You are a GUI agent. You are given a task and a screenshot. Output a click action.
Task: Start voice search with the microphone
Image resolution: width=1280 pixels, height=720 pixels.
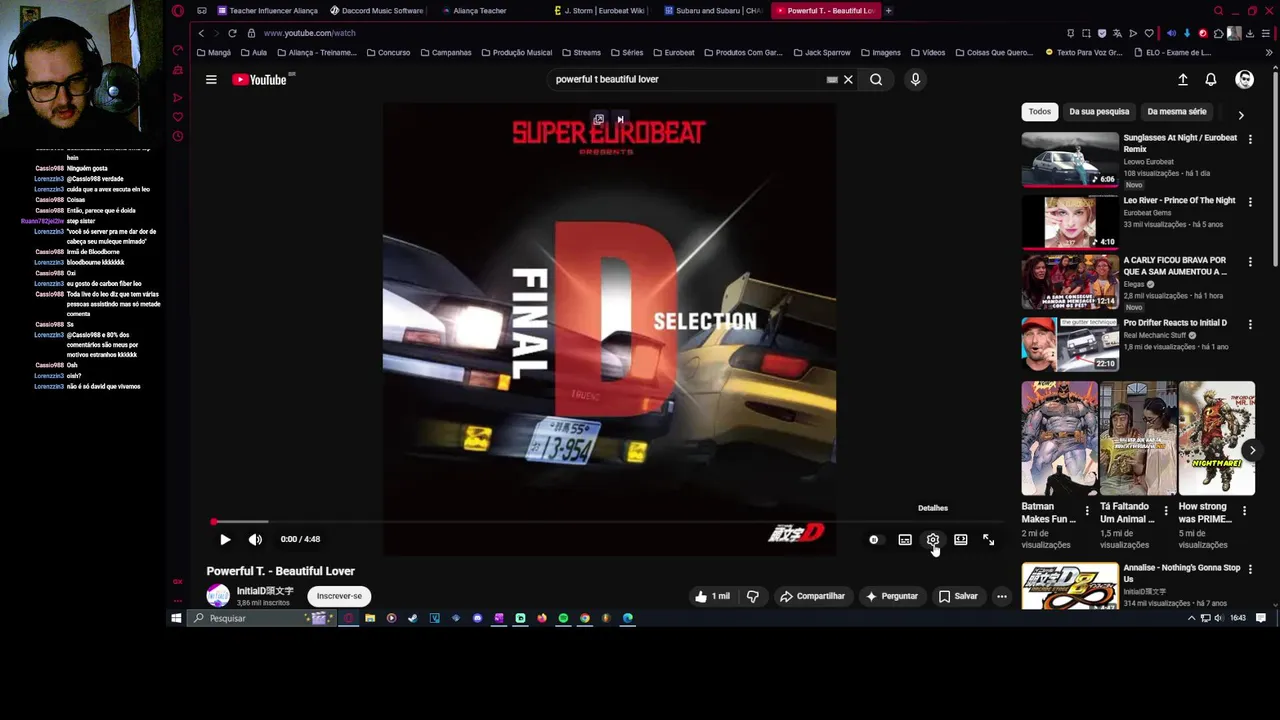[915, 79]
